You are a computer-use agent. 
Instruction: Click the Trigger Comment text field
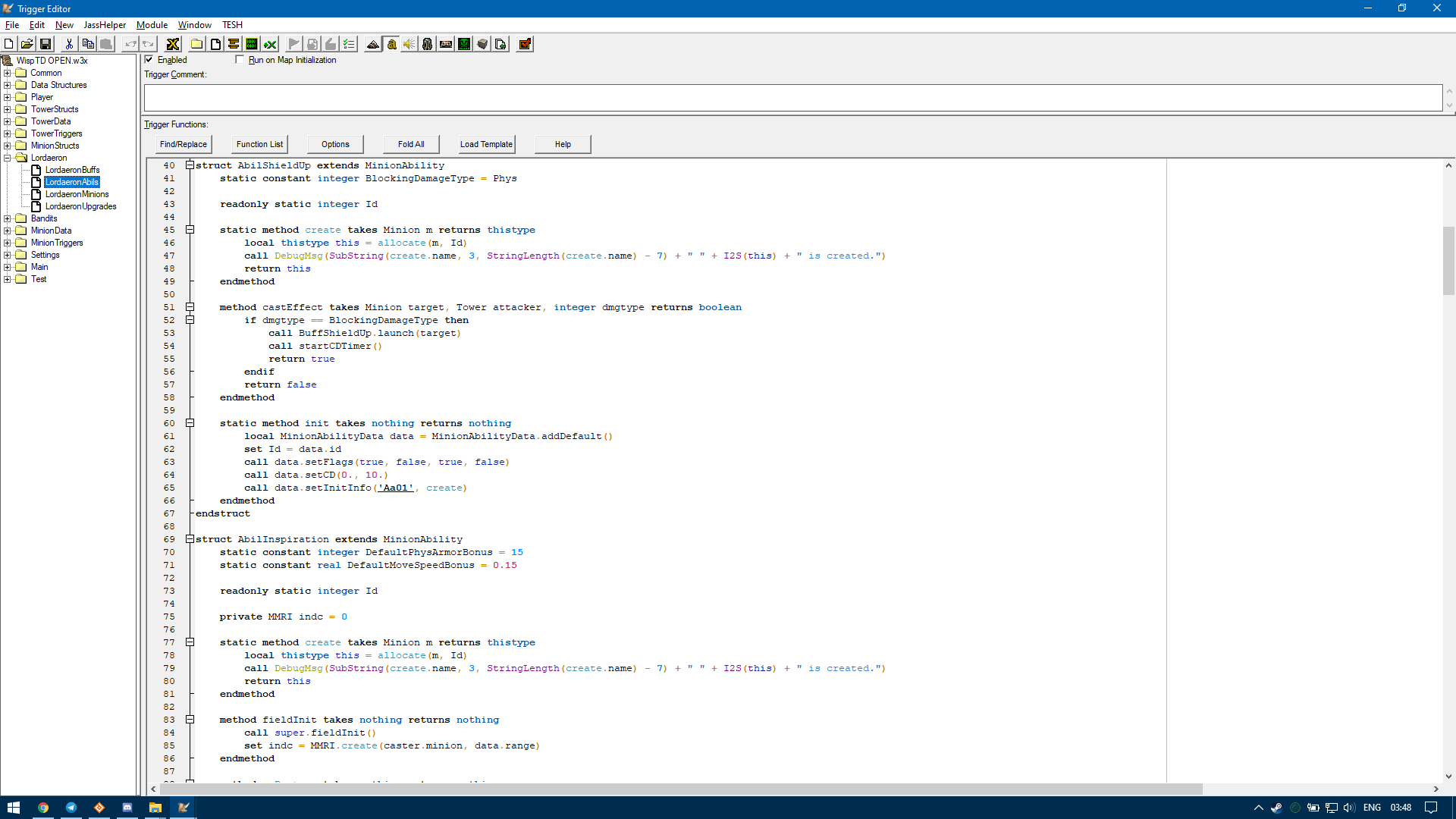point(792,98)
